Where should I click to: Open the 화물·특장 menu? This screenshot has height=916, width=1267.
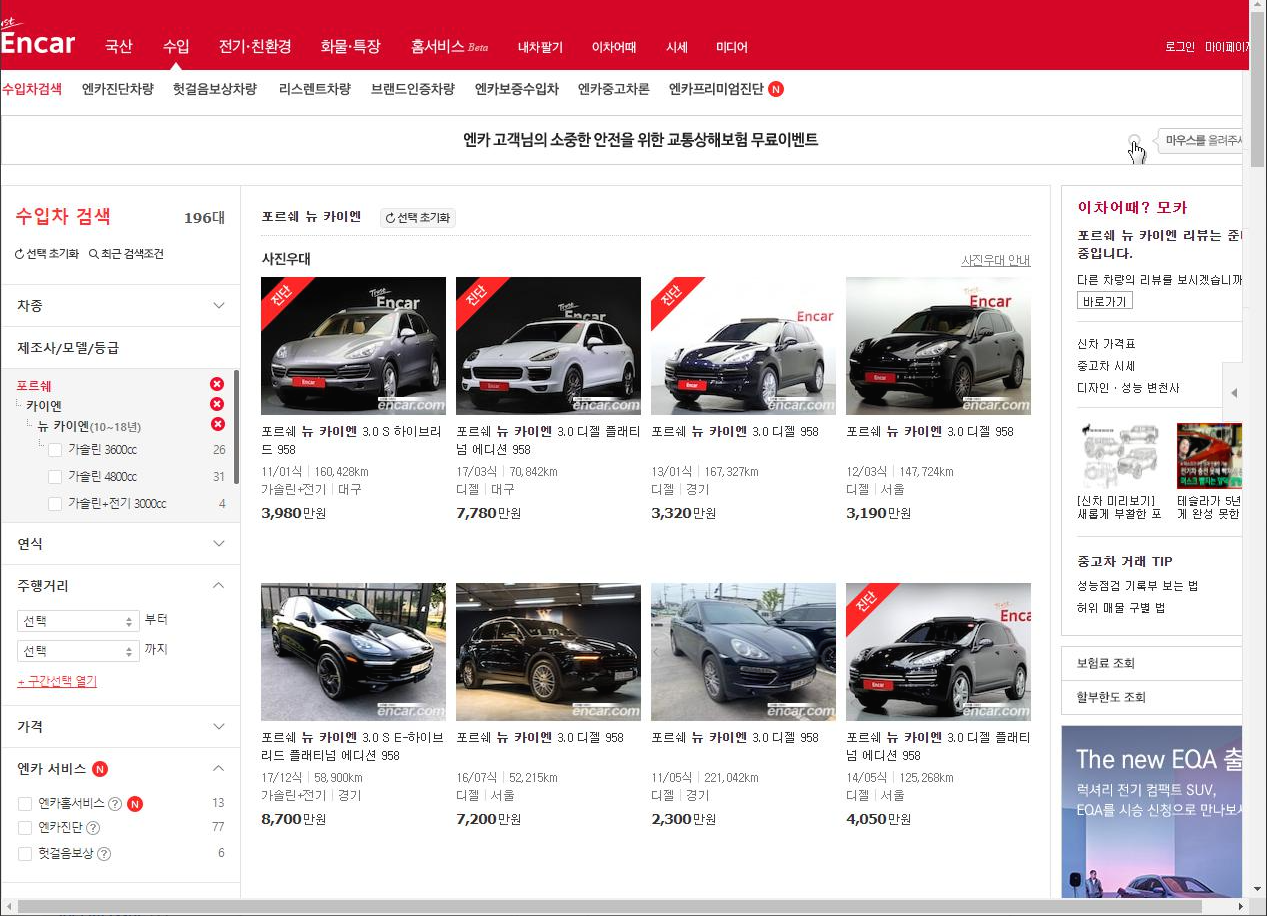pos(351,46)
